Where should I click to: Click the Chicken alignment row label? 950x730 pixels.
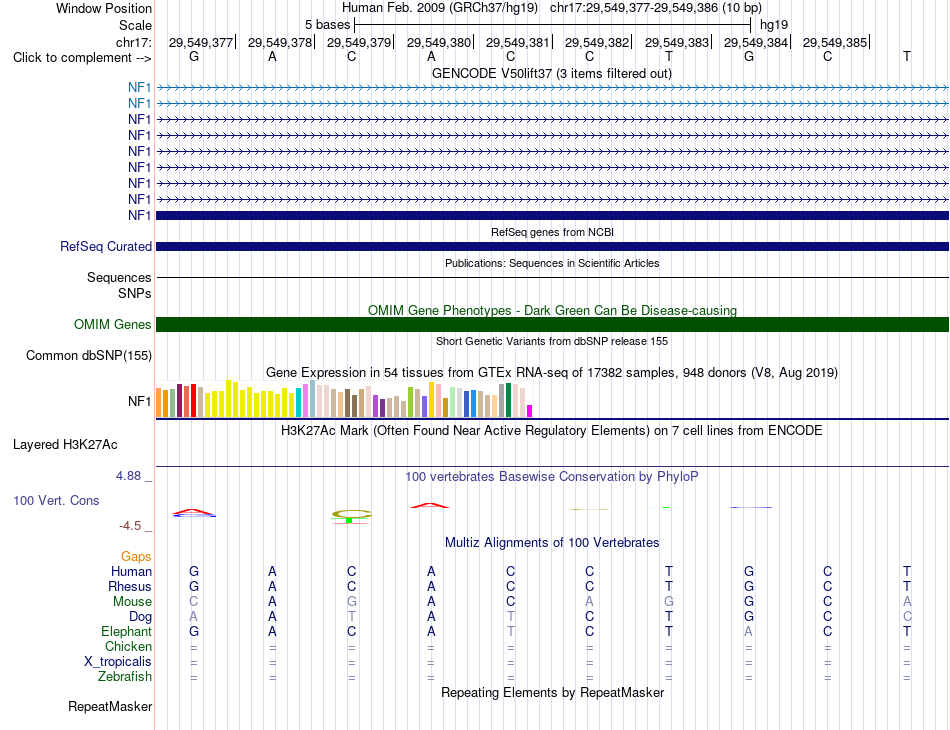128,646
